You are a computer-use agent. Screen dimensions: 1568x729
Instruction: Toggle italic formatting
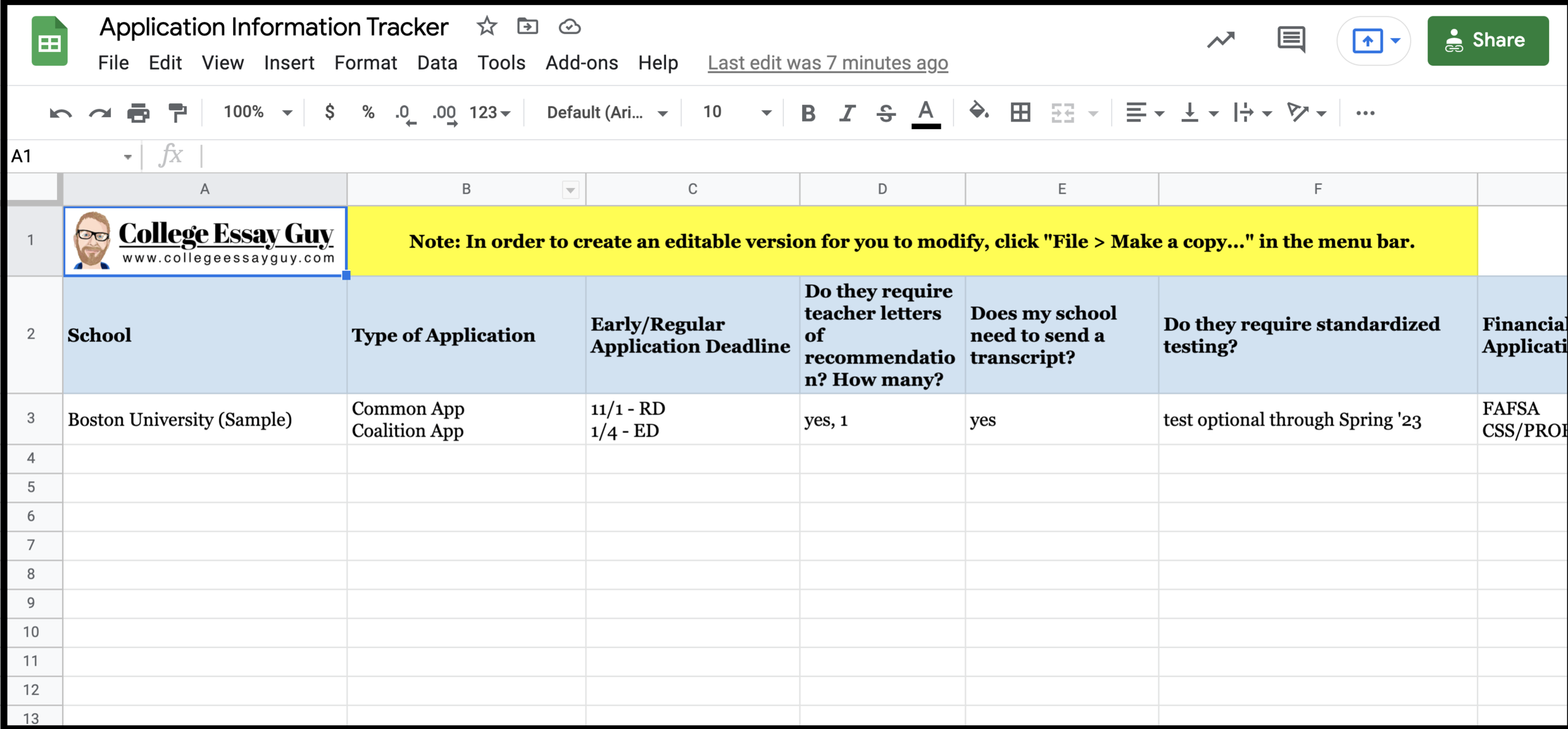coord(847,113)
